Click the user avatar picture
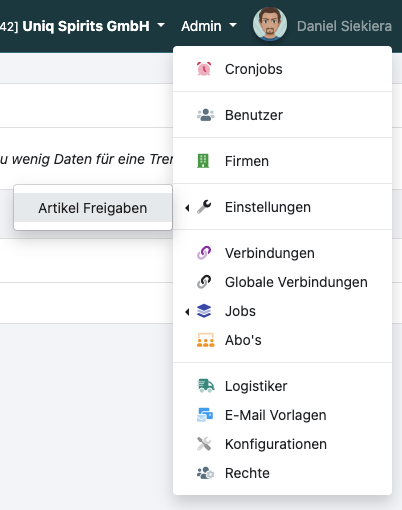The height and width of the screenshot is (510, 402). click(270, 24)
